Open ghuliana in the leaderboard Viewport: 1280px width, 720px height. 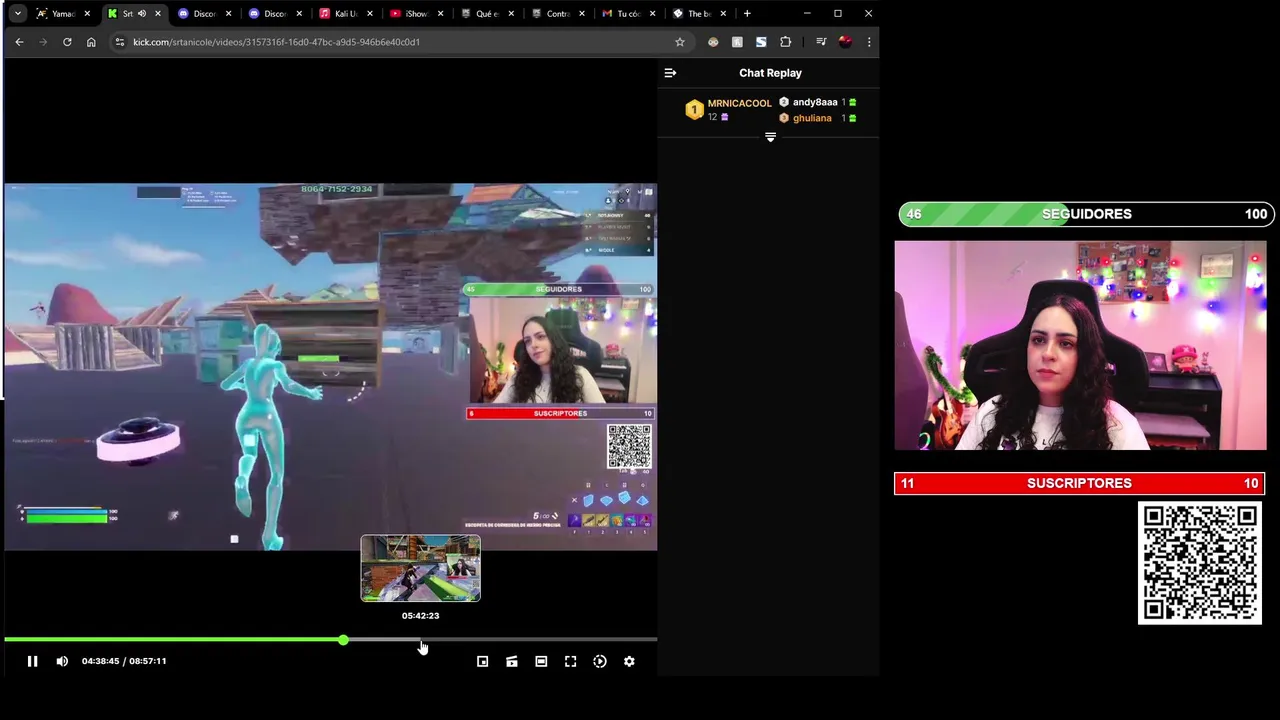[812, 118]
